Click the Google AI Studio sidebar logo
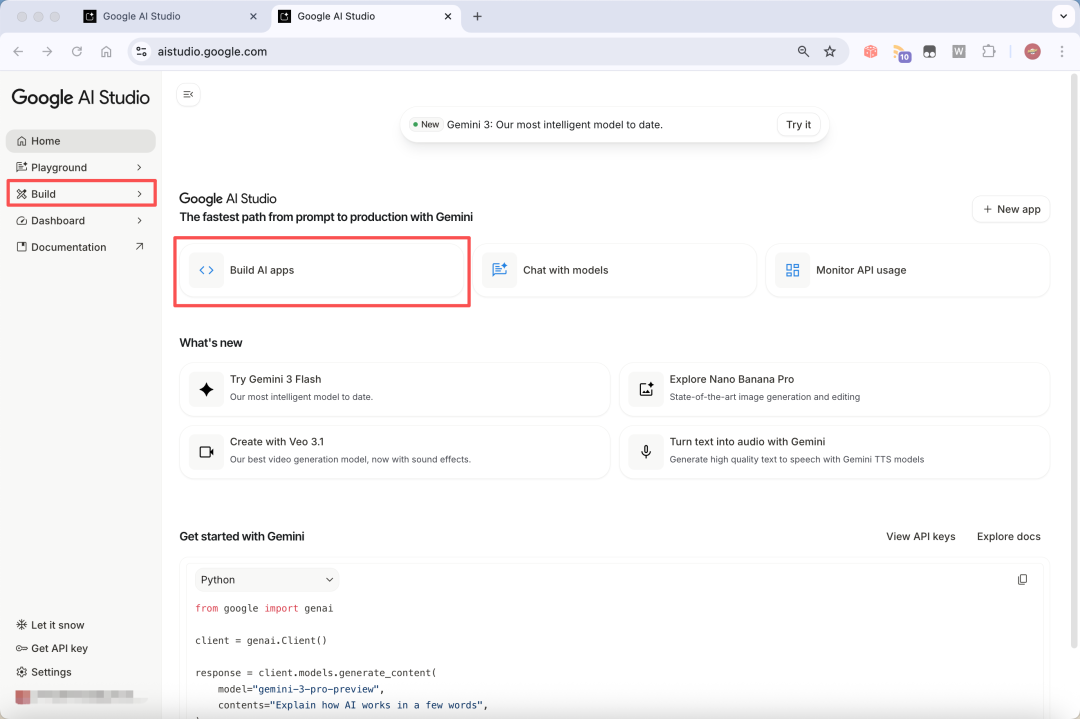The image size is (1080, 719). pos(81,98)
